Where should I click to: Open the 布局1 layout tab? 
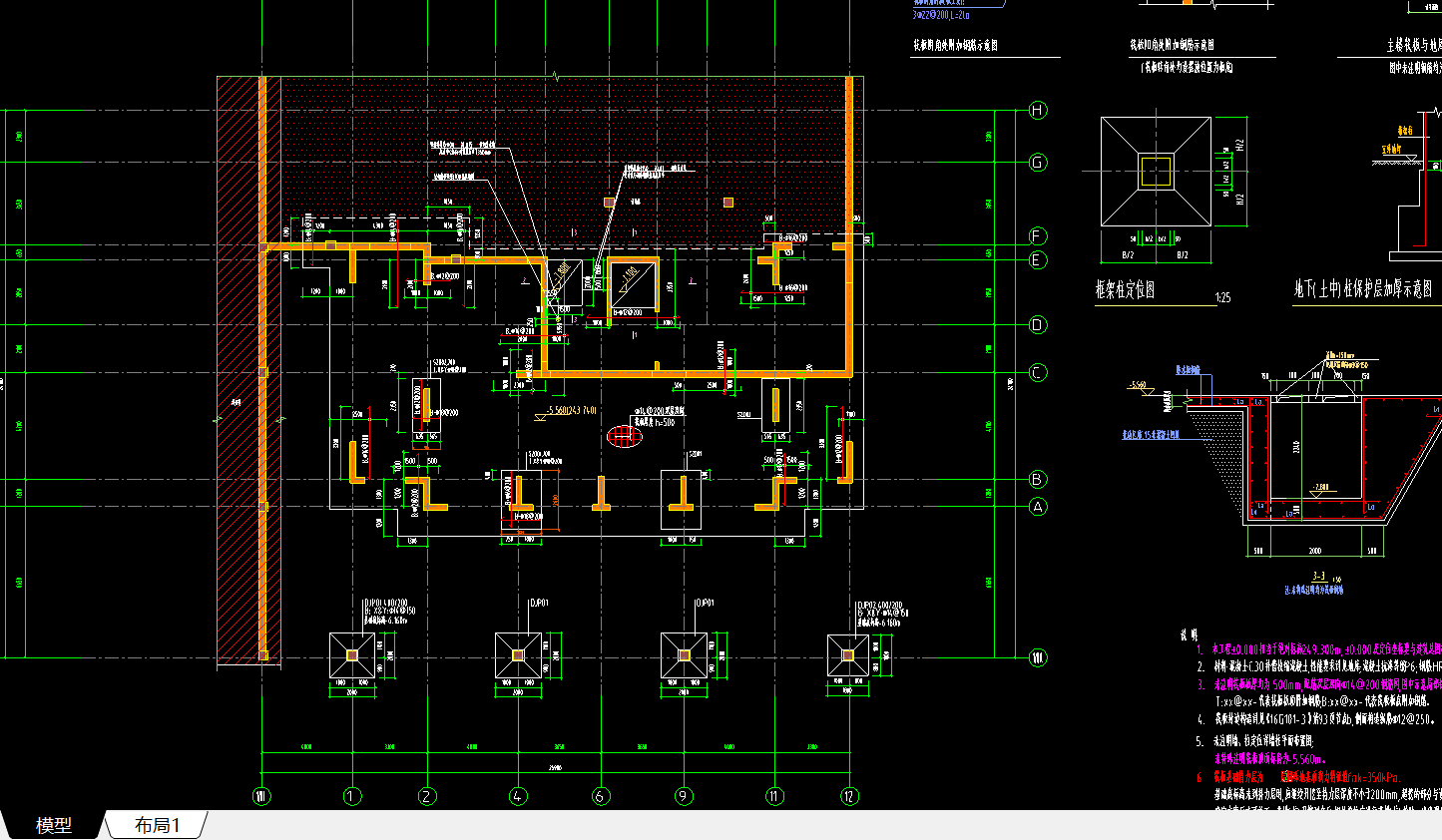tap(157, 825)
